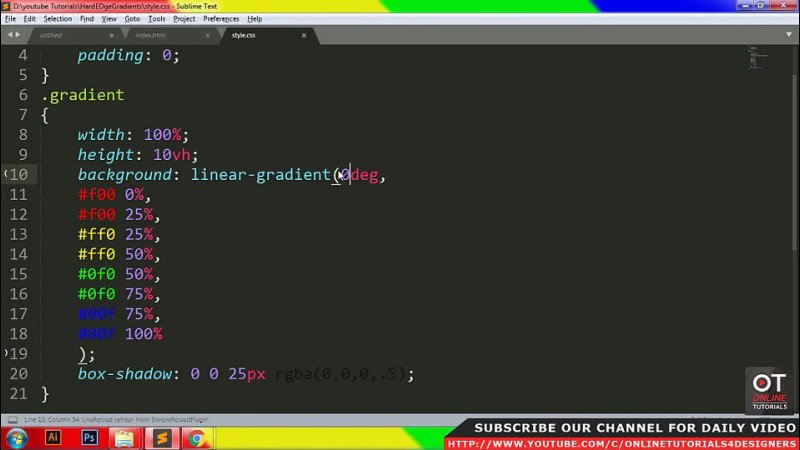This screenshot has width=800, height=450.
Task: Open Google Chrome from the taskbar
Action: [x=196, y=438]
